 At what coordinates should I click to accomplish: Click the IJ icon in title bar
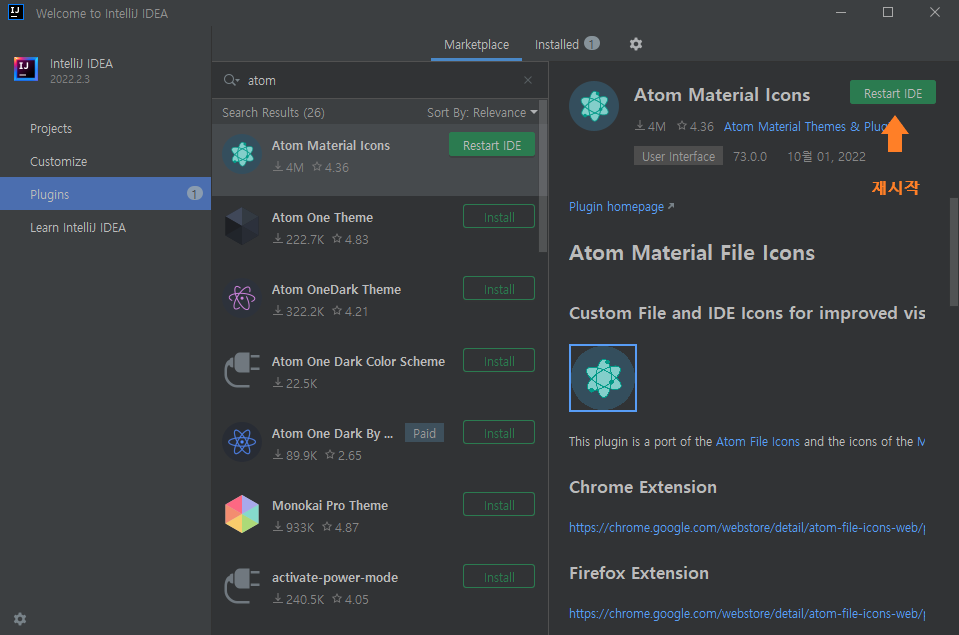tap(16, 12)
